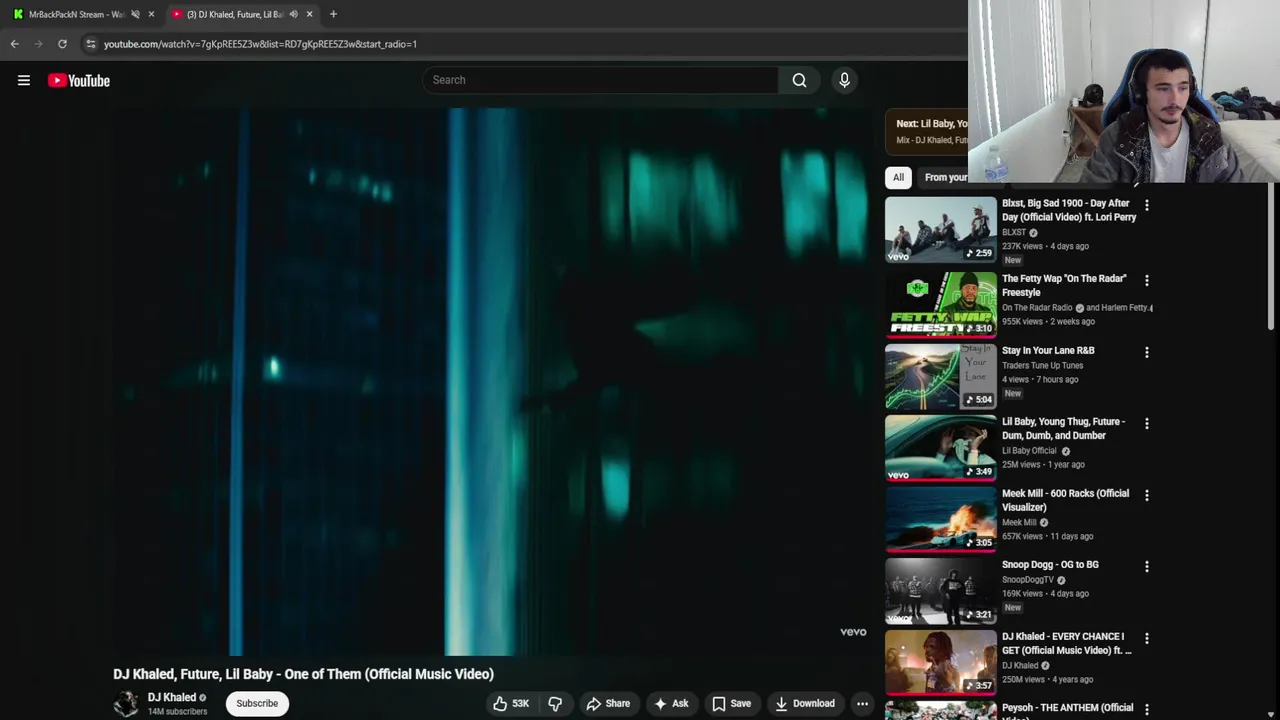Open options for EVERY CHANCE I GET

(x=1147, y=638)
